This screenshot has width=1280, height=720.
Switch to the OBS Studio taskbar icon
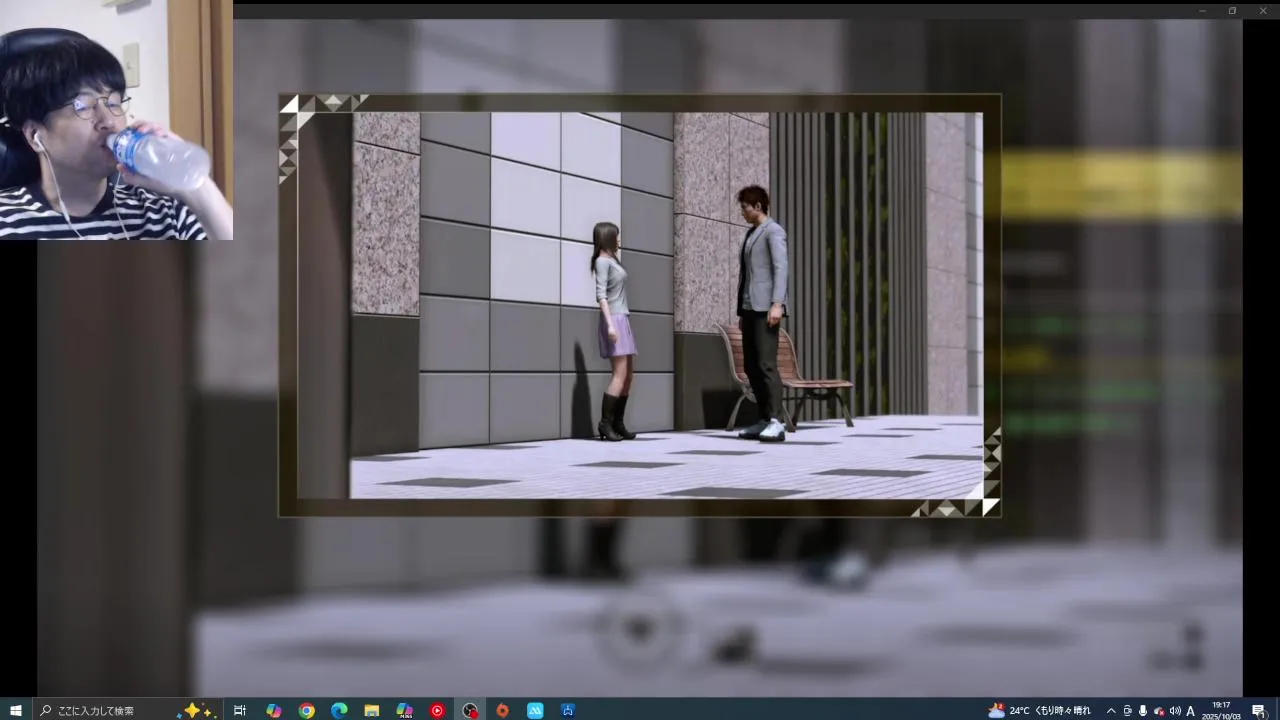[x=470, y=710]
